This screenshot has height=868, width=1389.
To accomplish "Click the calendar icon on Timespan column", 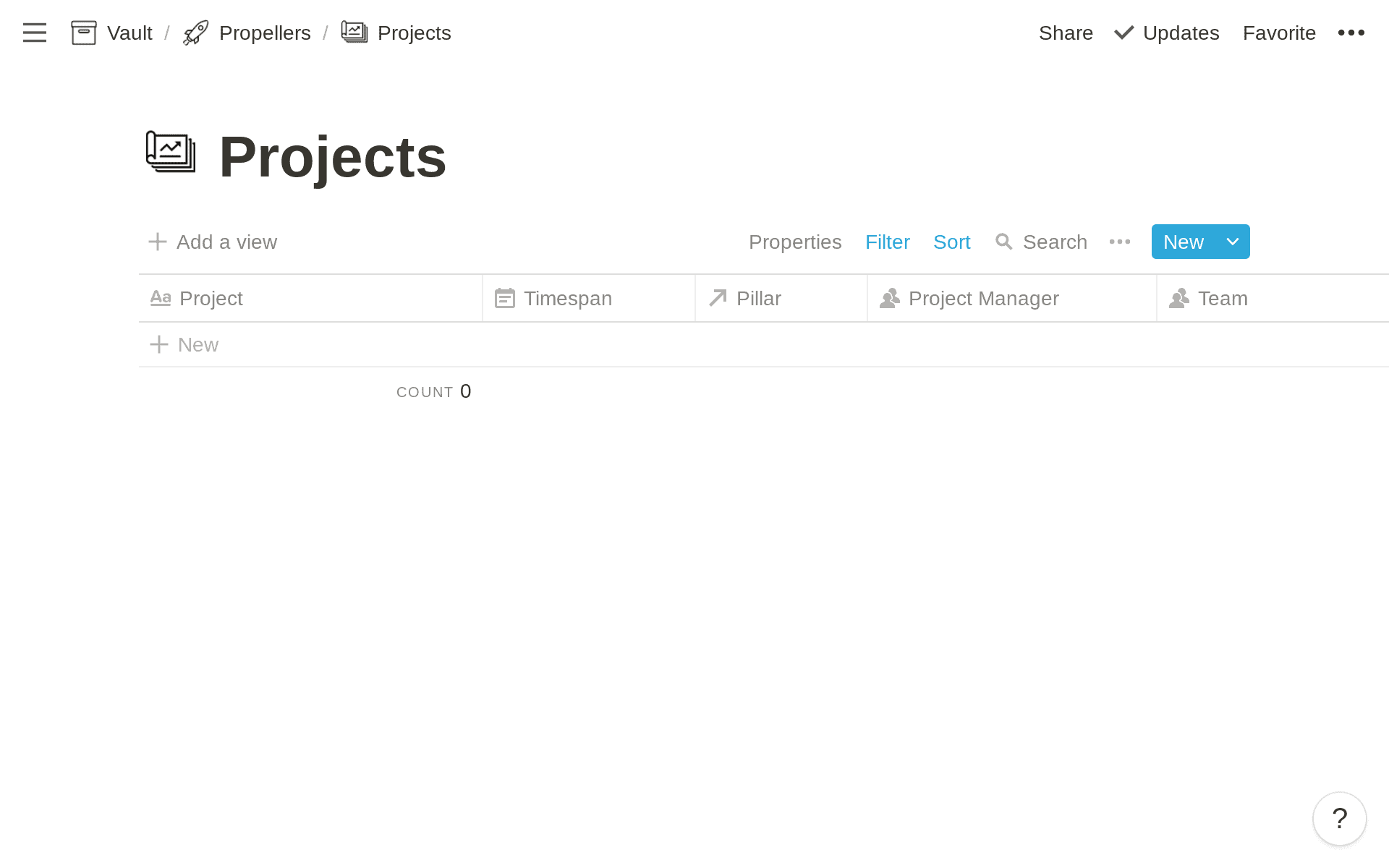I will [505, 297].
